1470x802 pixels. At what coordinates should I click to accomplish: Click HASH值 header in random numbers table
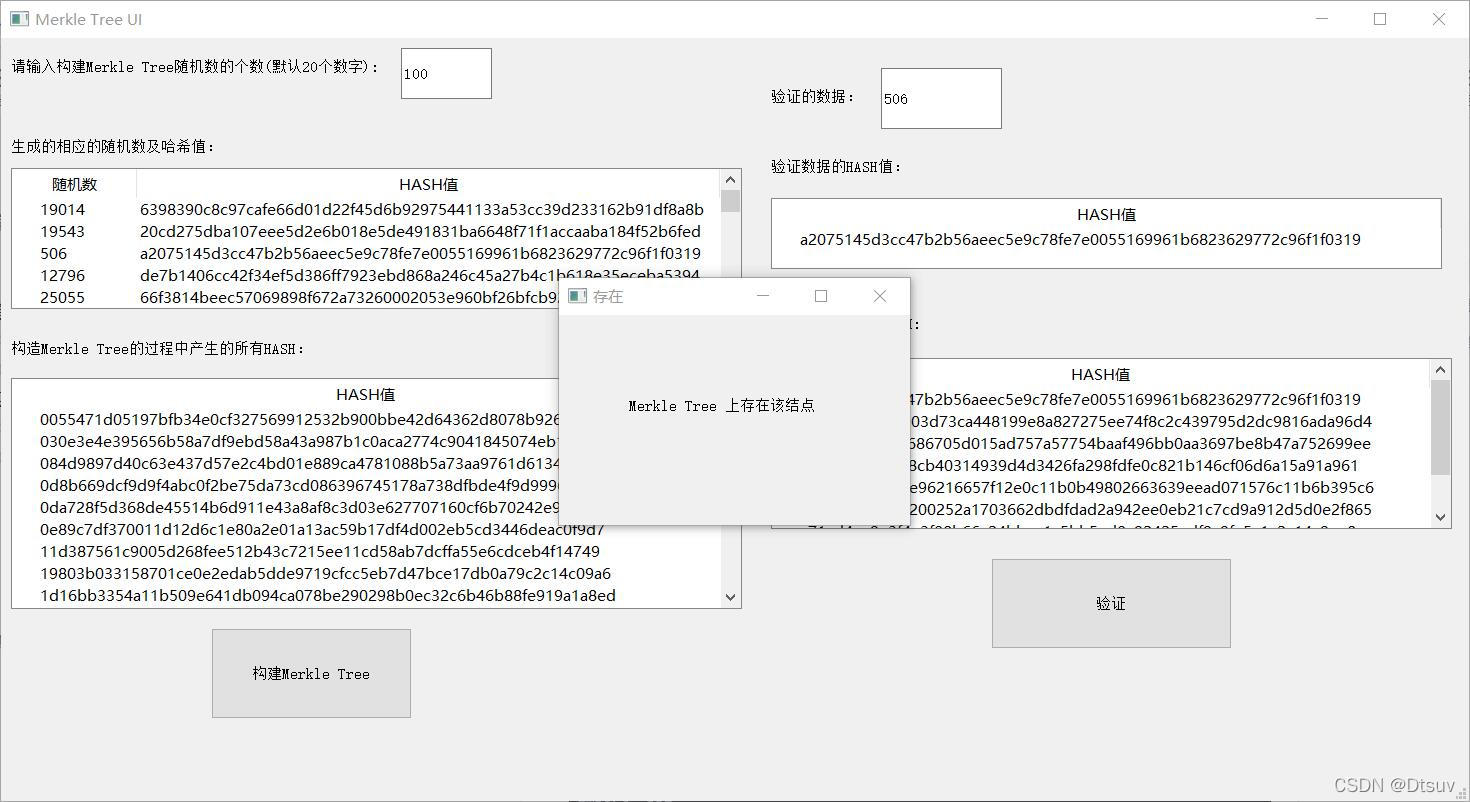point(429,184)
